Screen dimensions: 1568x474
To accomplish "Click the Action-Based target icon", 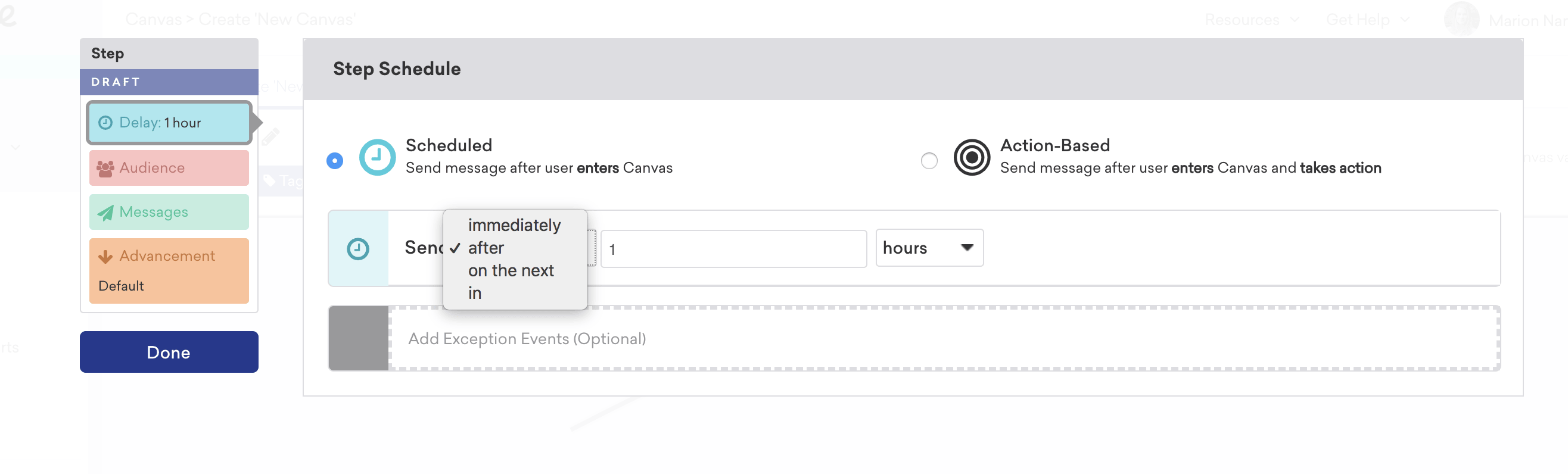I will point(971,158).
